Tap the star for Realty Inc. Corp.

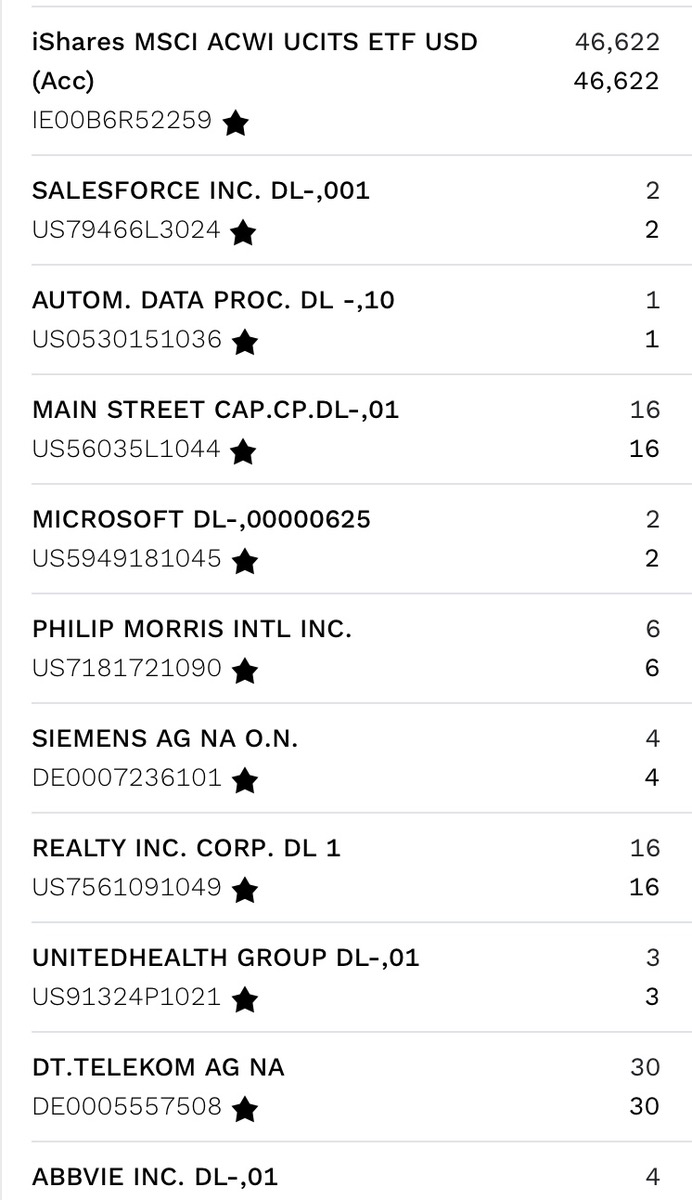(x=245, y=890)
